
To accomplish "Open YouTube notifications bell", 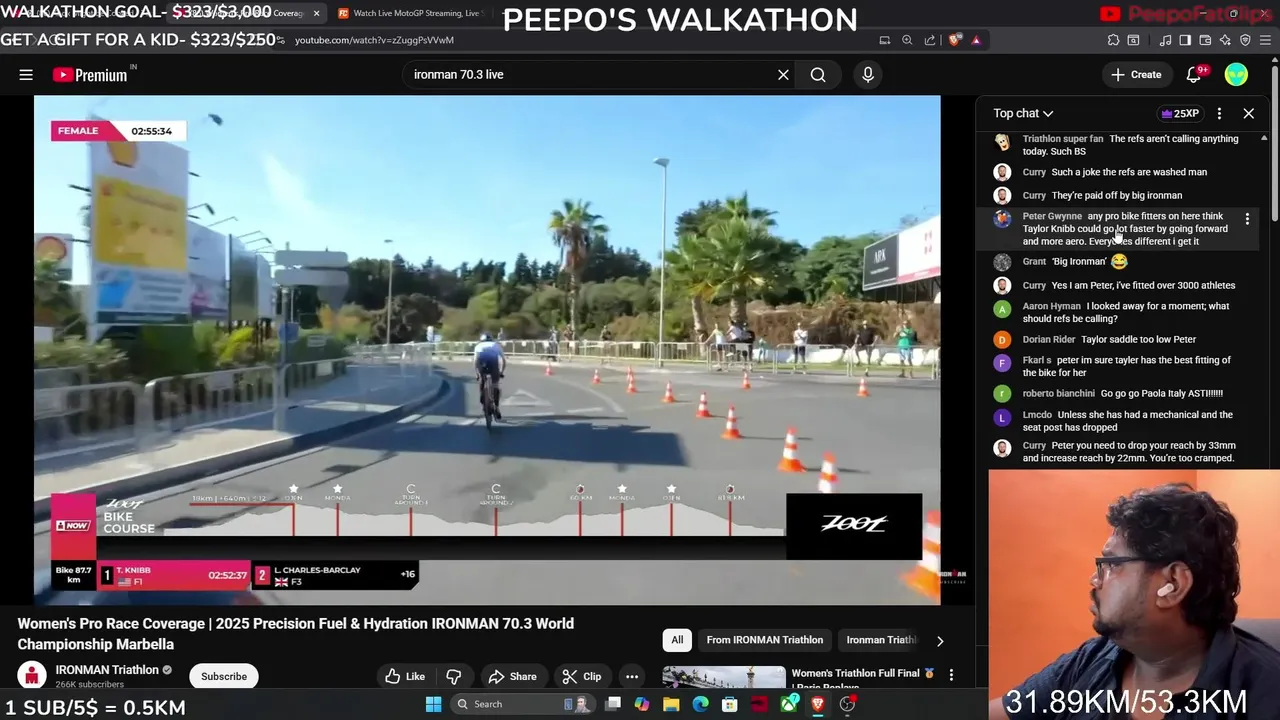I will click(x=1193, y=74).
